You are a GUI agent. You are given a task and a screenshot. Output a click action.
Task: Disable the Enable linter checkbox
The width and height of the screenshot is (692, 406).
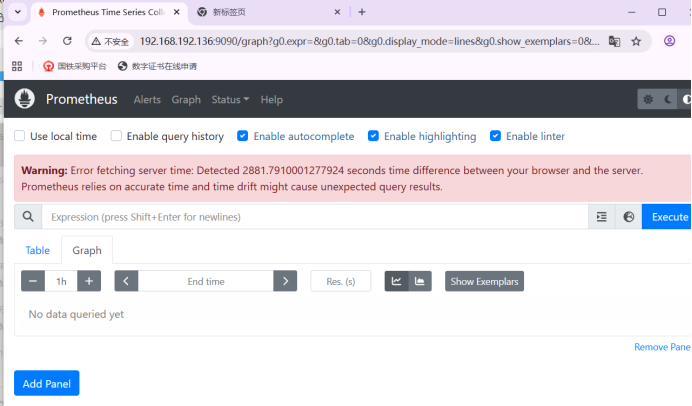[x=495, y=136]
